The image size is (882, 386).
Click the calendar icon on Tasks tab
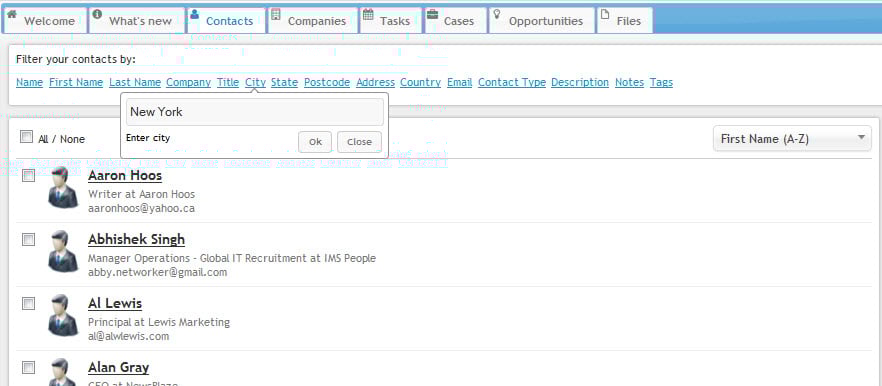point(368,14)
